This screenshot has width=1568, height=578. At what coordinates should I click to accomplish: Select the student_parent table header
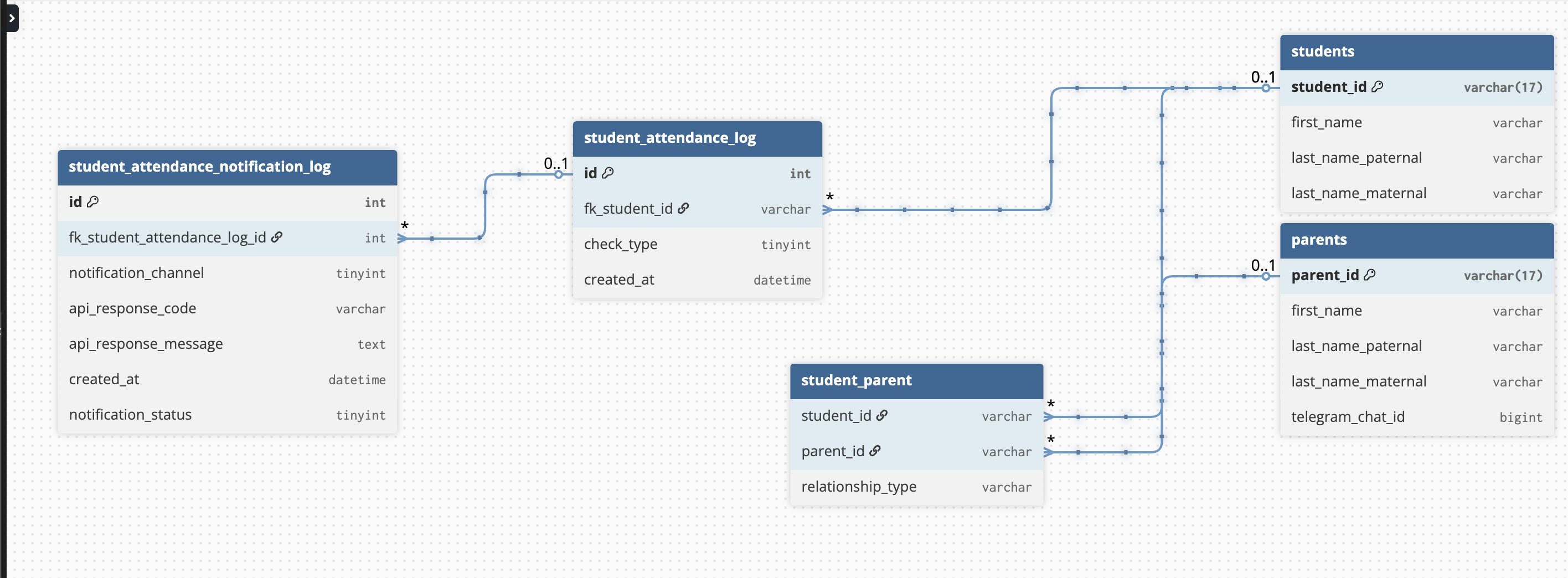pos(916,380)
